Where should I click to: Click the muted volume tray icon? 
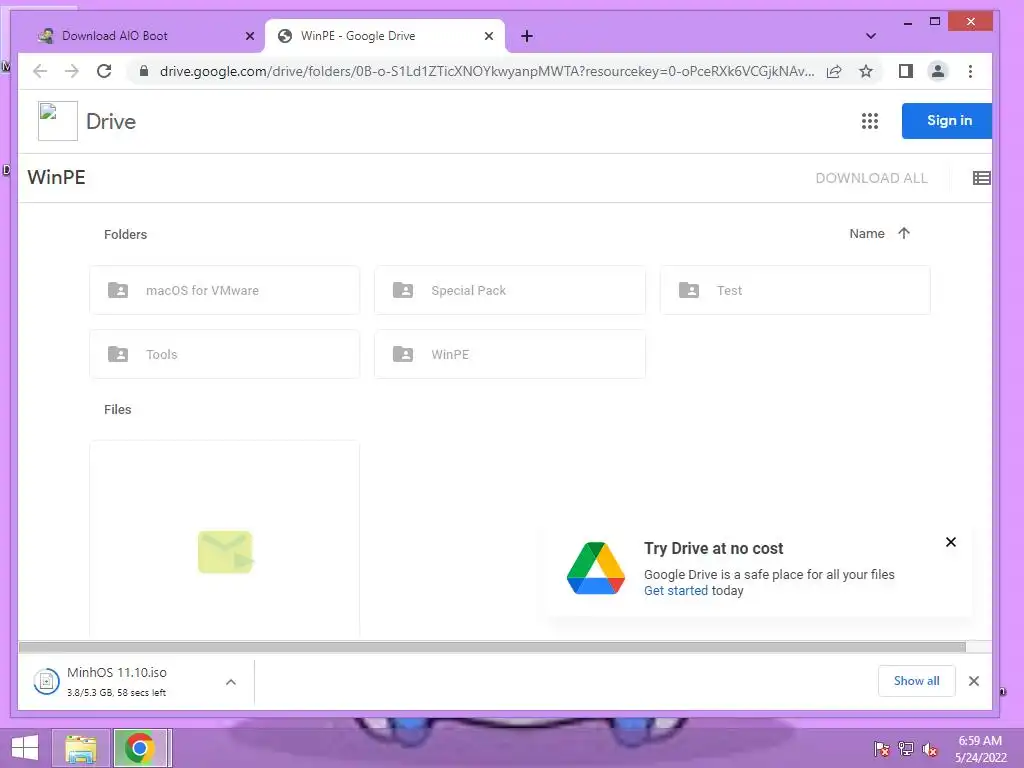(x=930, y=749)
